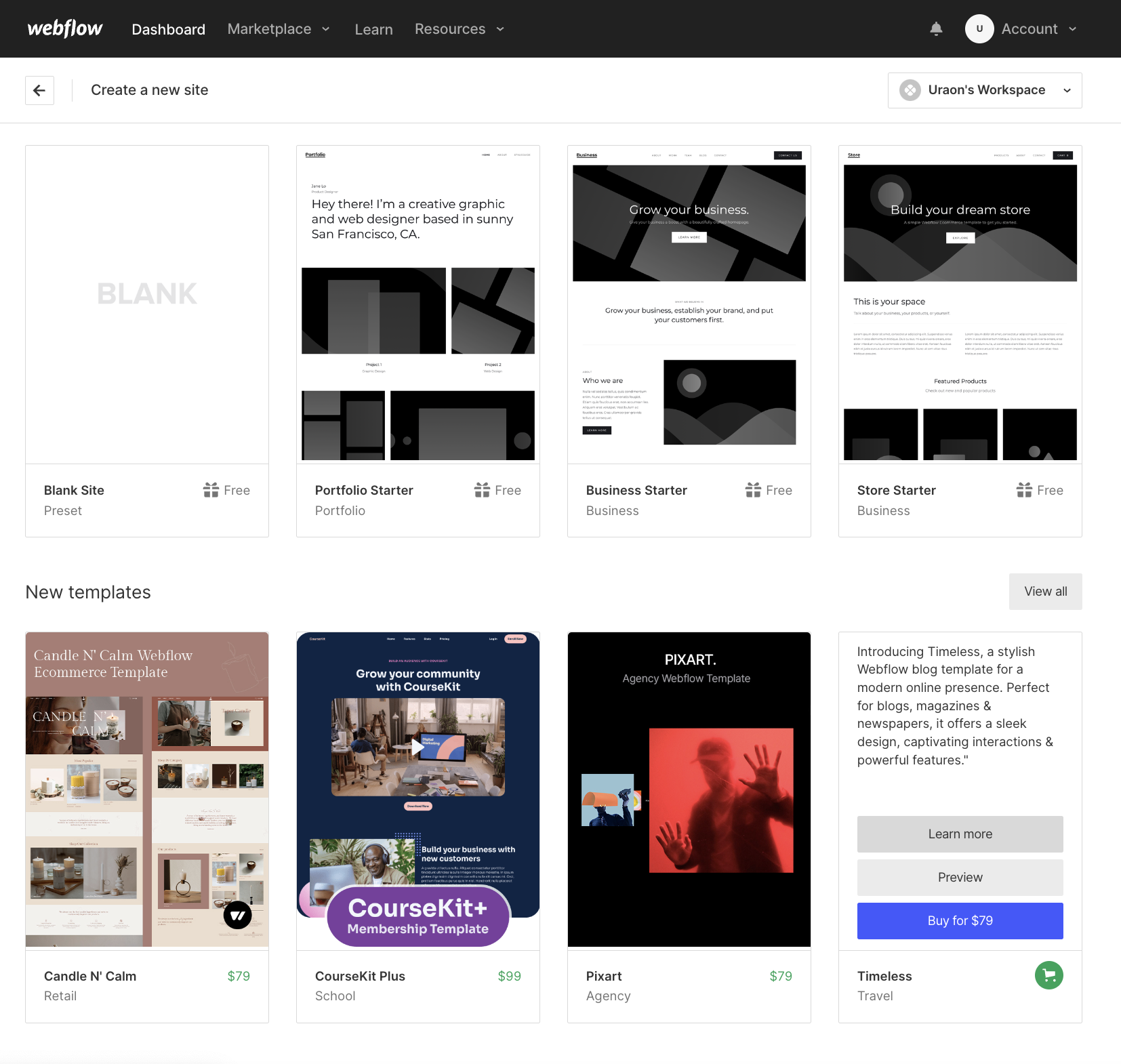Click the workspace icon beside Uraon's Workspace
Image resolution: width=1121 pixels, height=1064 pixels.
910,90
